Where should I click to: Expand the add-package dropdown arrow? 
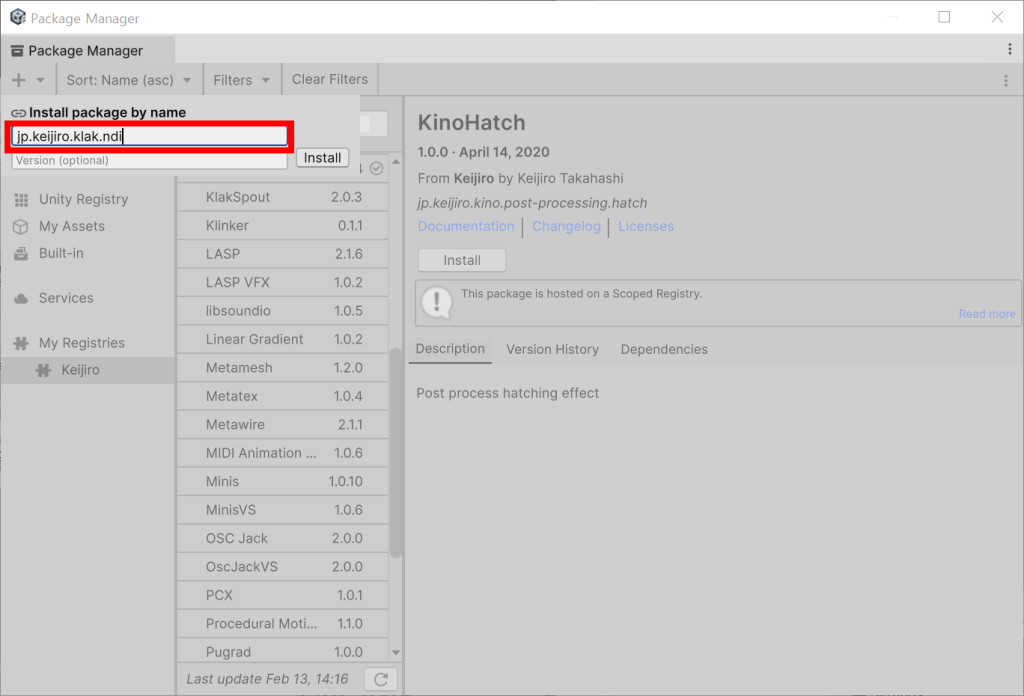pyautogui.click(x=39, y=78)
